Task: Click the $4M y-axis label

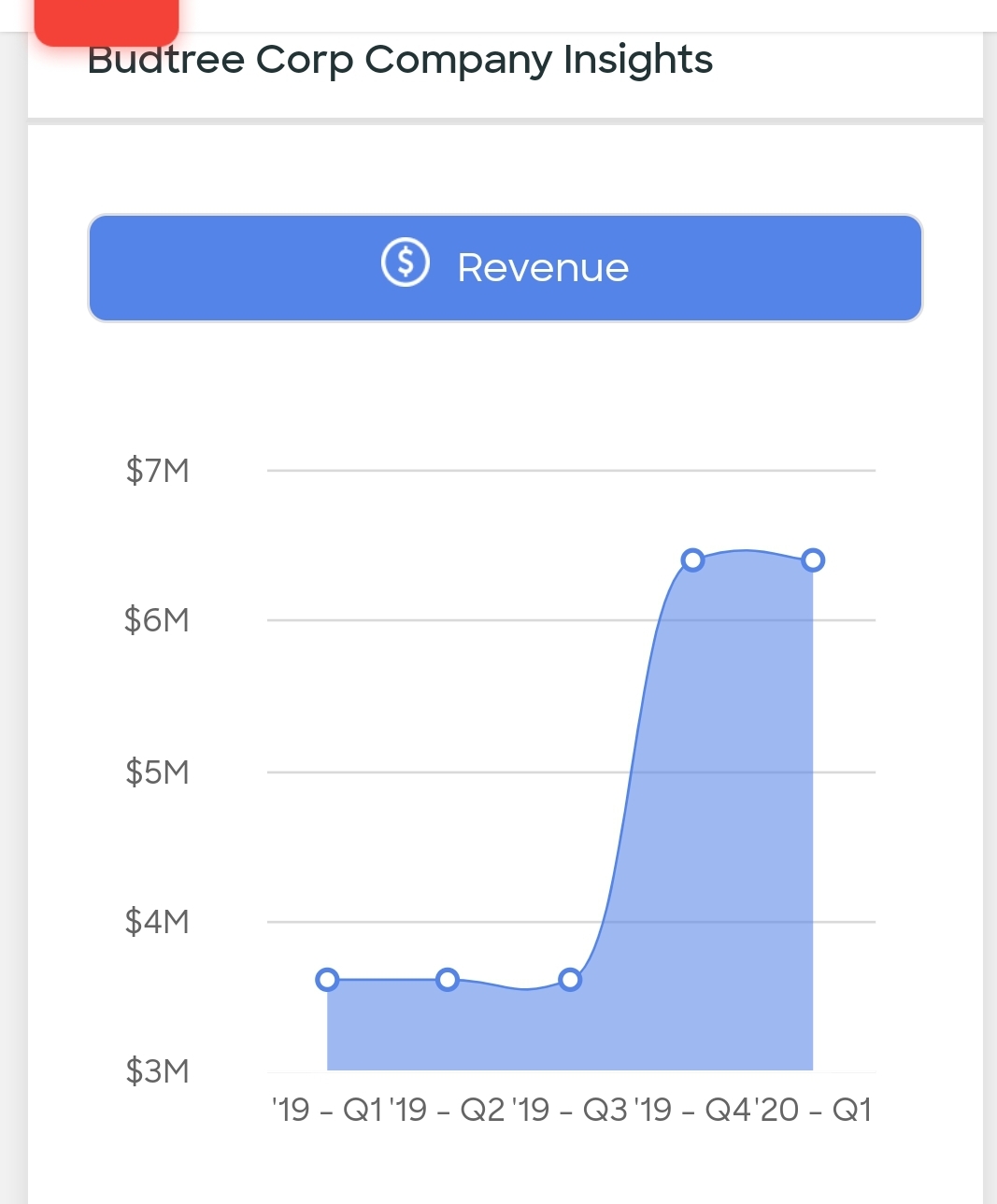Action: tap(157, 922)
